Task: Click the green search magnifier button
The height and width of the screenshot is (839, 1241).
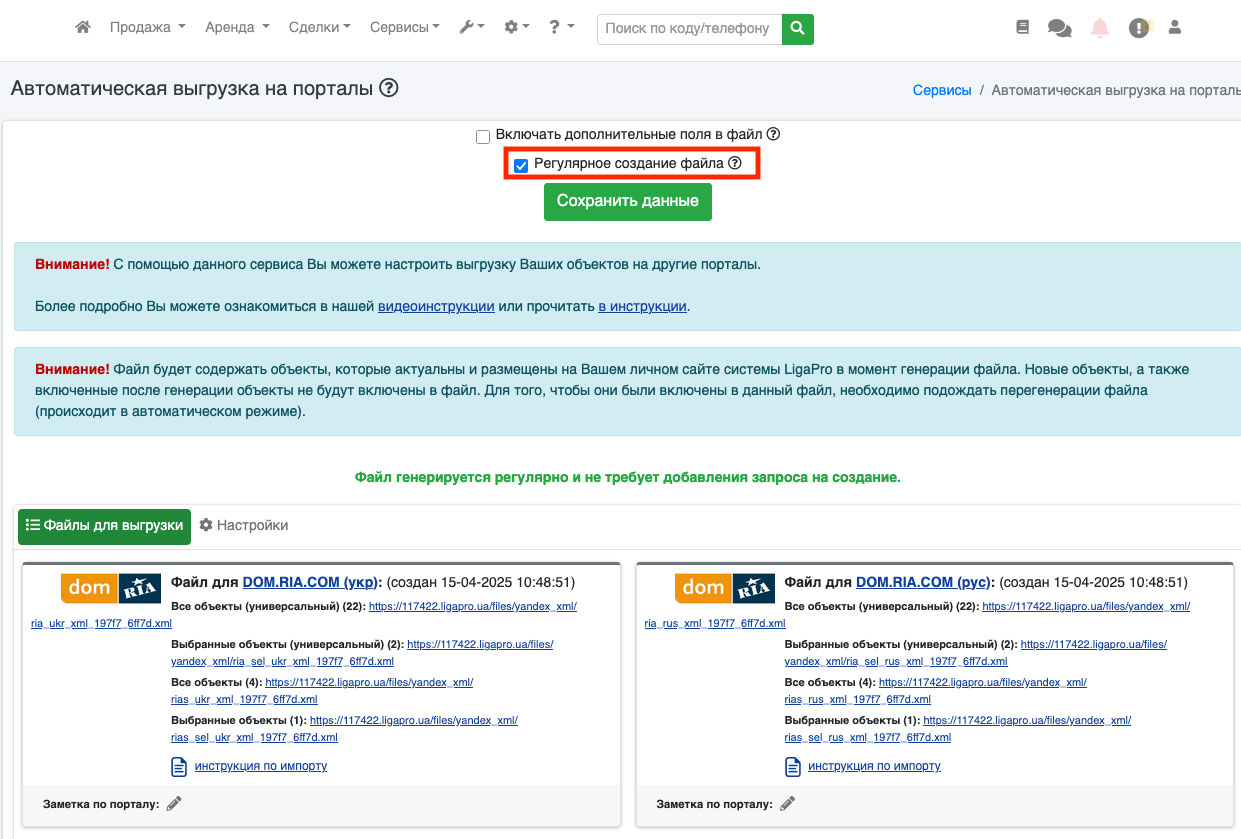Action: 797,29
